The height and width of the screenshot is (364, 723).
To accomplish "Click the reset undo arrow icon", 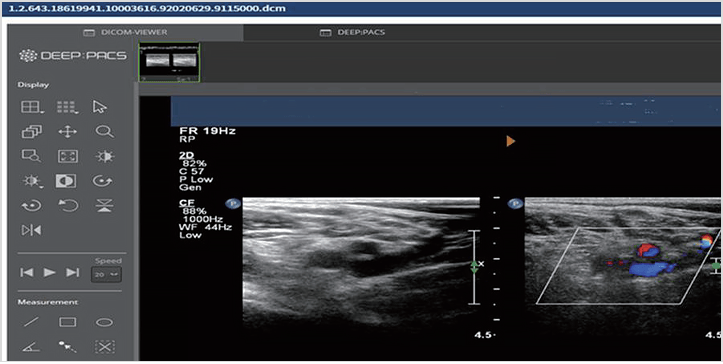I will [68, 205].
